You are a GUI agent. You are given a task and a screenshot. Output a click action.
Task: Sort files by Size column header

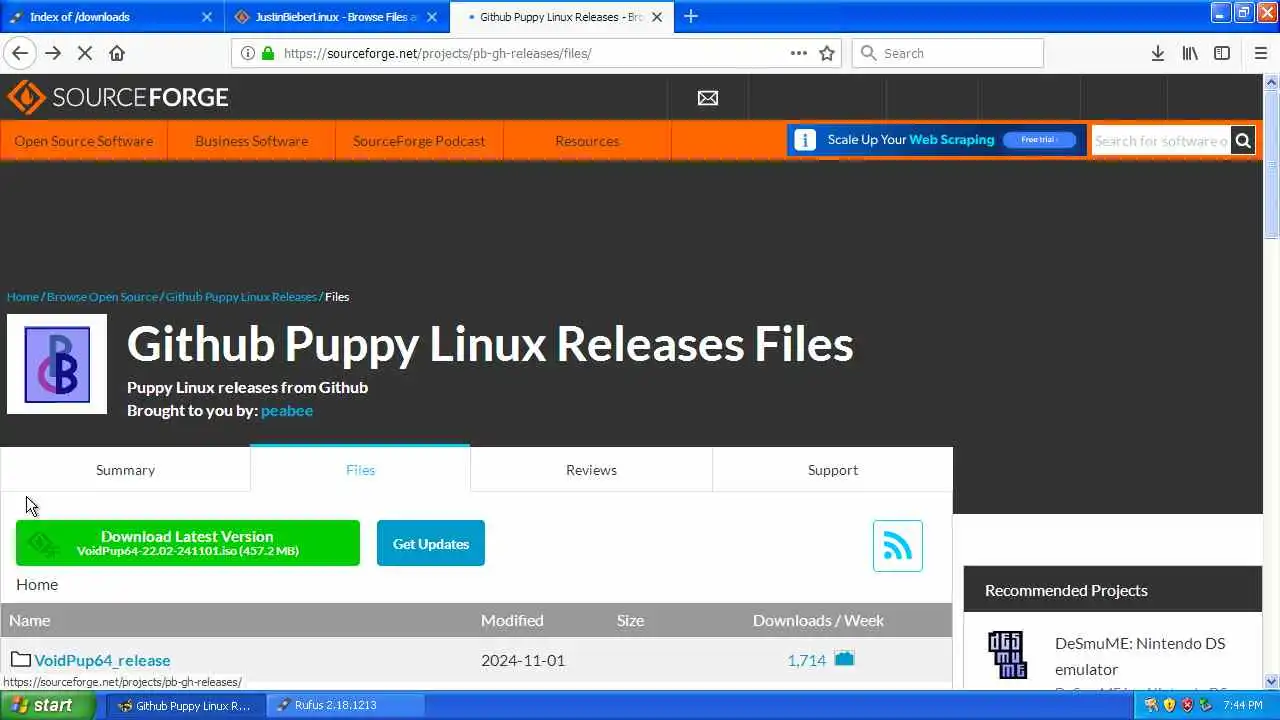coord(630,620)
